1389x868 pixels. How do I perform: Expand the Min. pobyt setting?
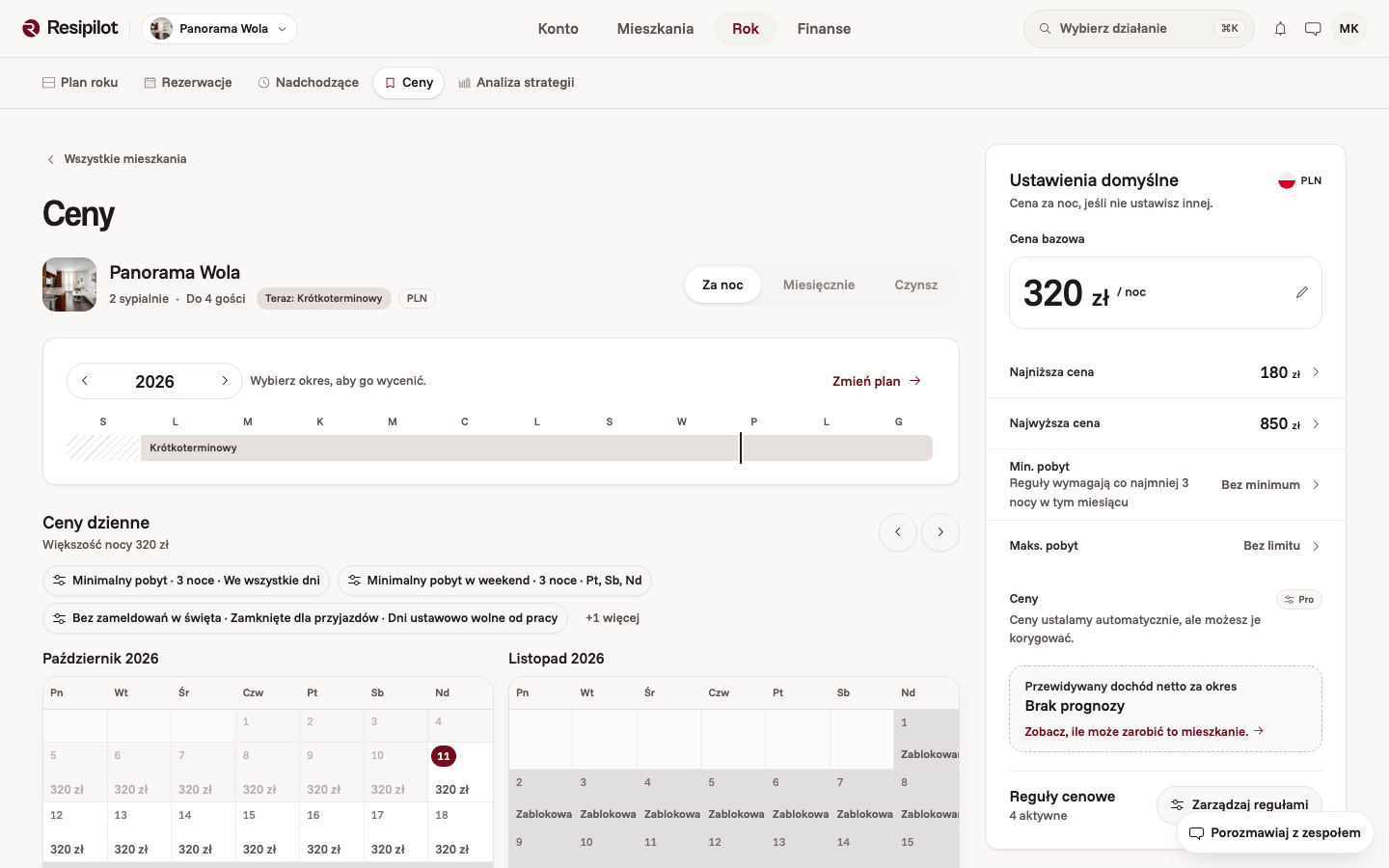click(x=1165, y=485)
